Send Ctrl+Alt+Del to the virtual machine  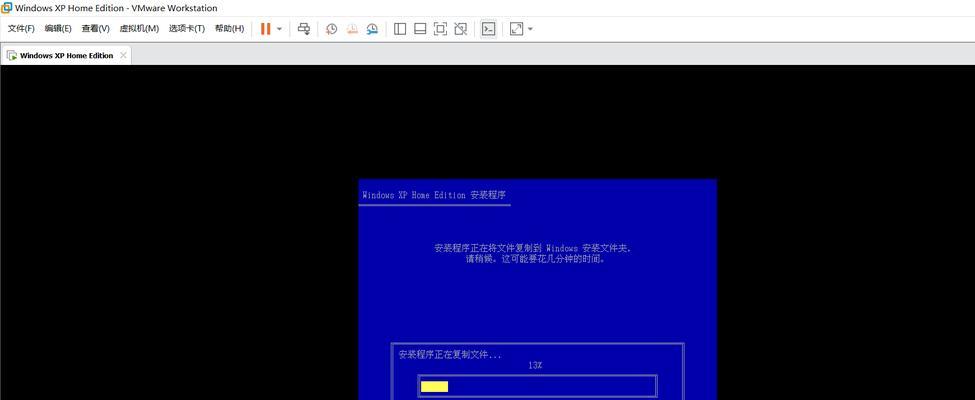[304, 29]
